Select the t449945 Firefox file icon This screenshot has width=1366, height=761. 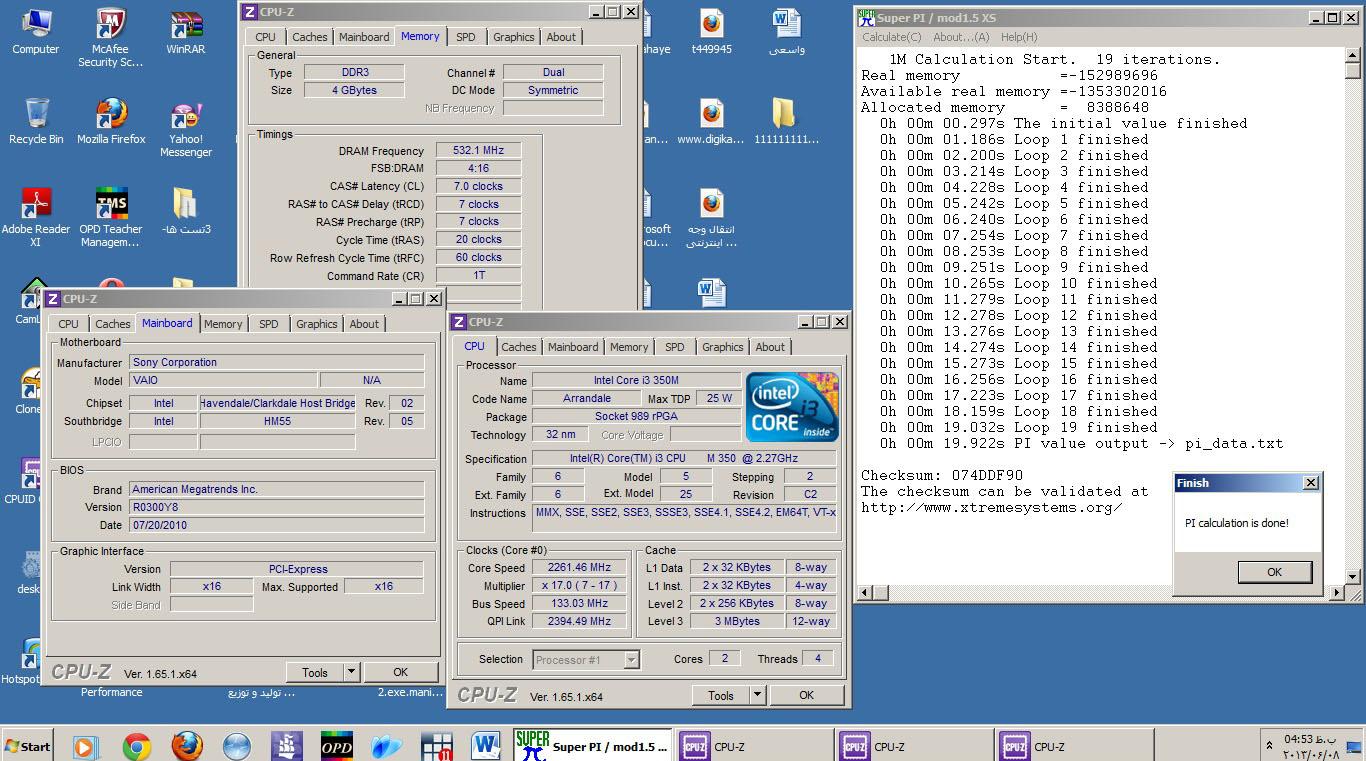click(x=711, y=32)
